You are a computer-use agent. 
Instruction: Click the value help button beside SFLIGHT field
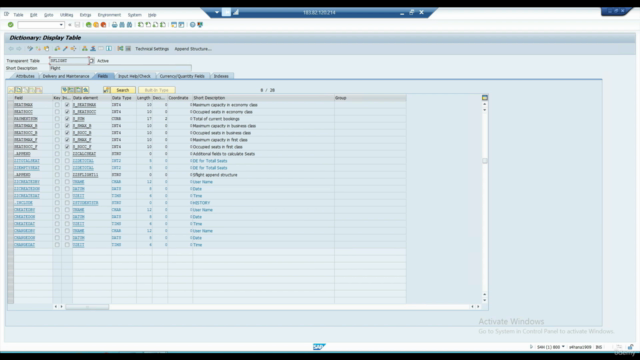(x=91, y=60)
